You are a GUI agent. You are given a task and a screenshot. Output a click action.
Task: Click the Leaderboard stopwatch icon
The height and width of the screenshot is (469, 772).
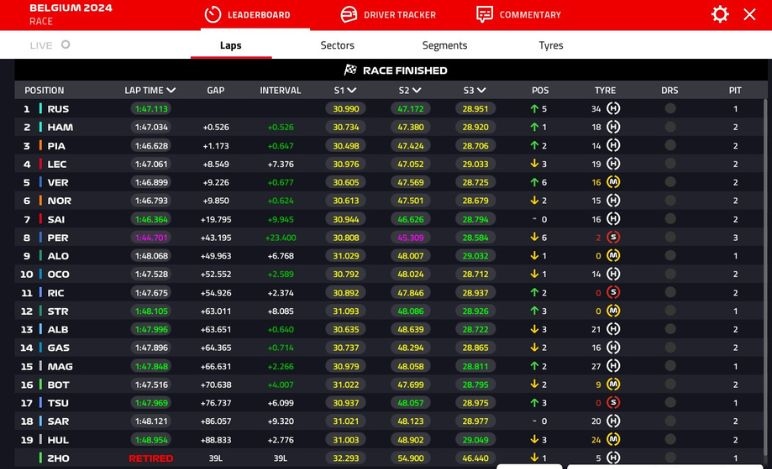[212, 14]
